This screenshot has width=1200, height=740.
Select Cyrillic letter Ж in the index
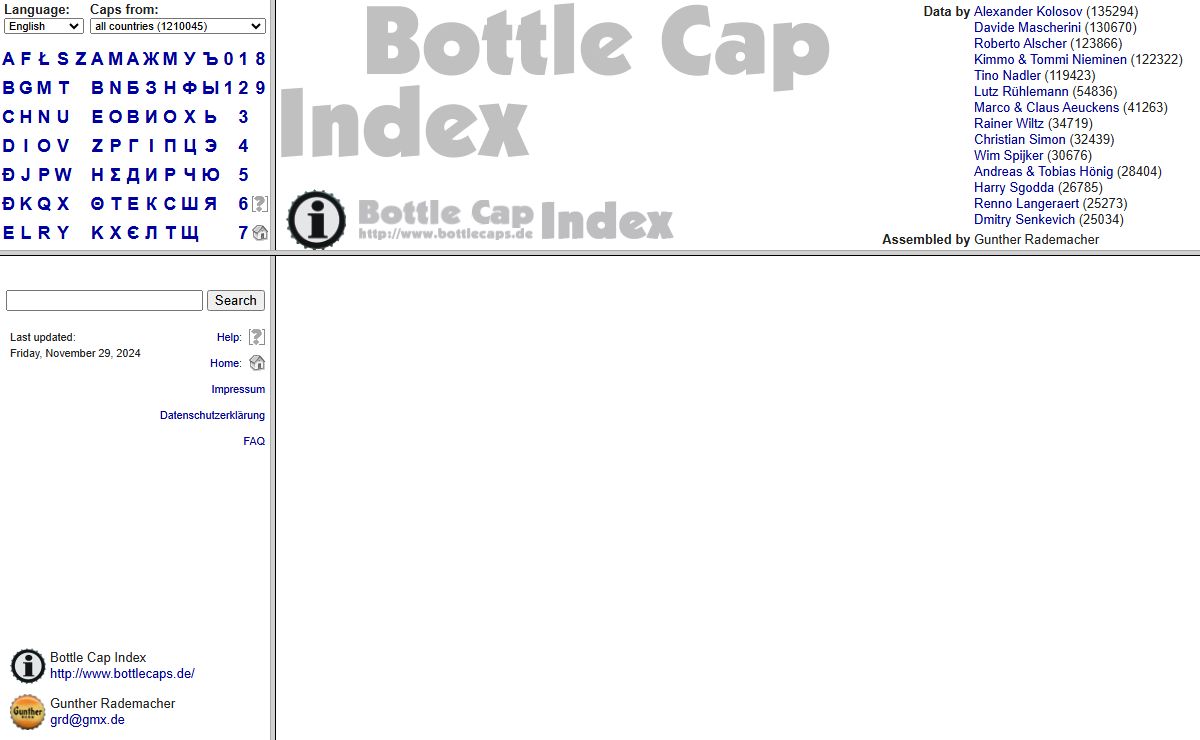tap(152, 59)
